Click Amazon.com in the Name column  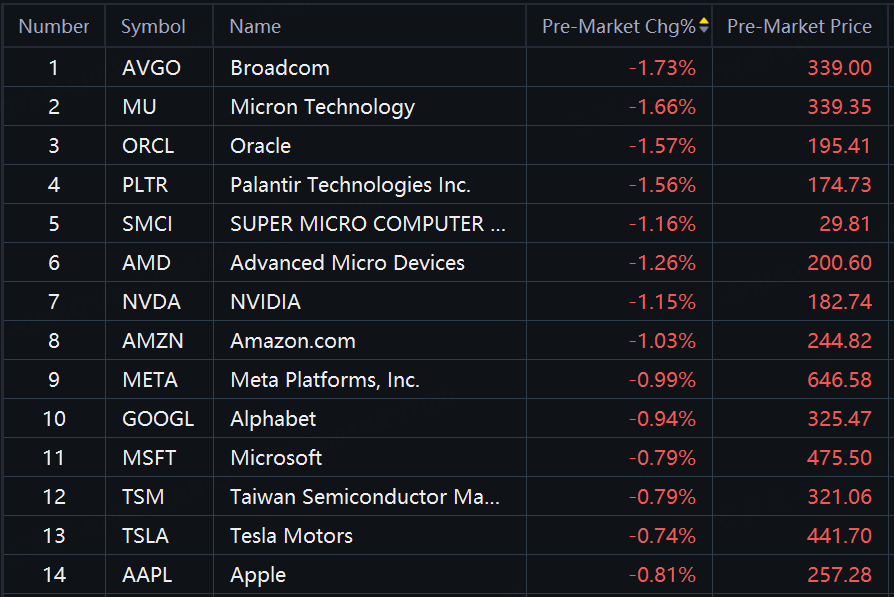click(x=293, y=341)
